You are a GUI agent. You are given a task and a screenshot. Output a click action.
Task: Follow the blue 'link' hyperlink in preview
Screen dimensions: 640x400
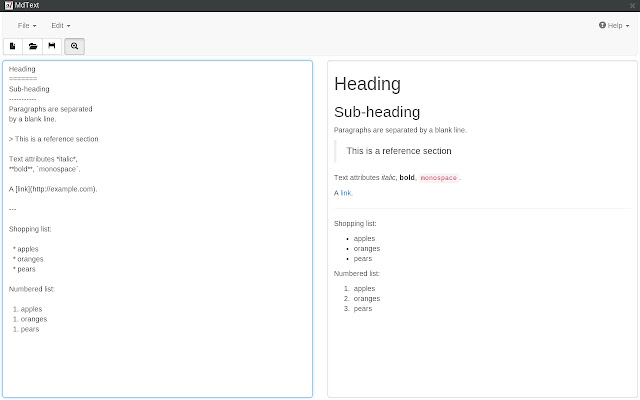[346, 193]
